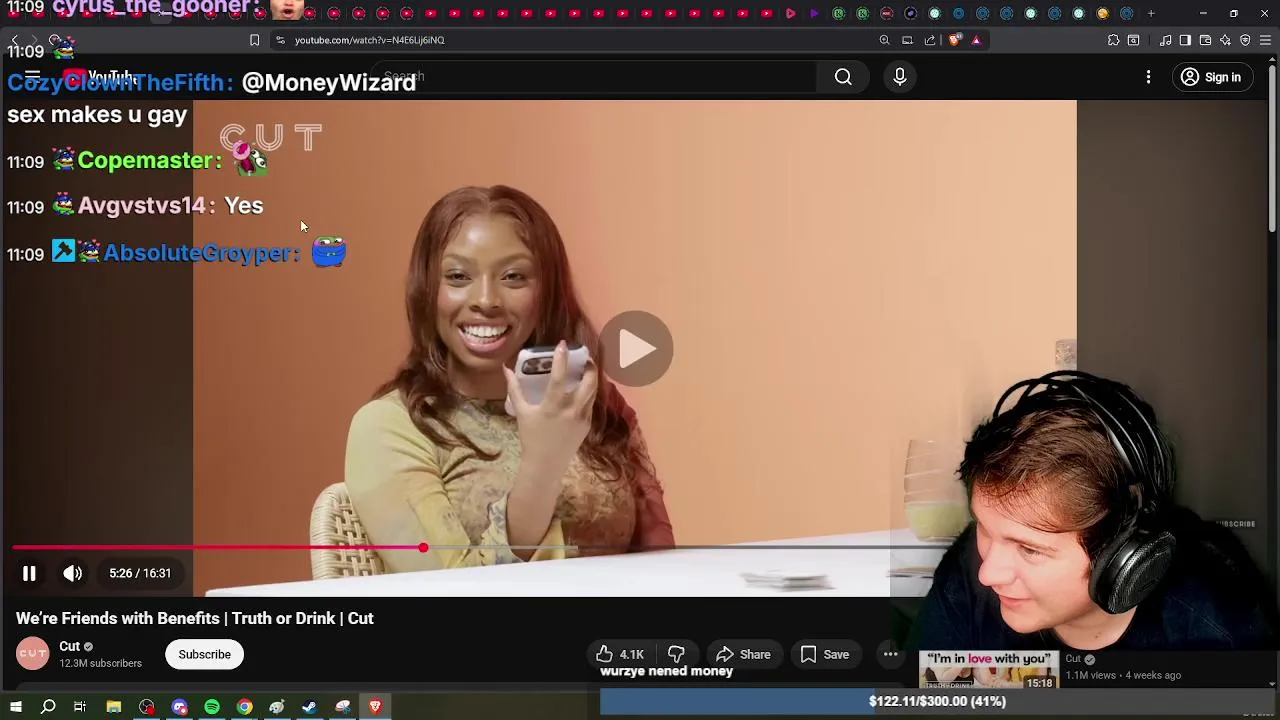Seek using the red progress bar scrubber

(x=423, y=548)
